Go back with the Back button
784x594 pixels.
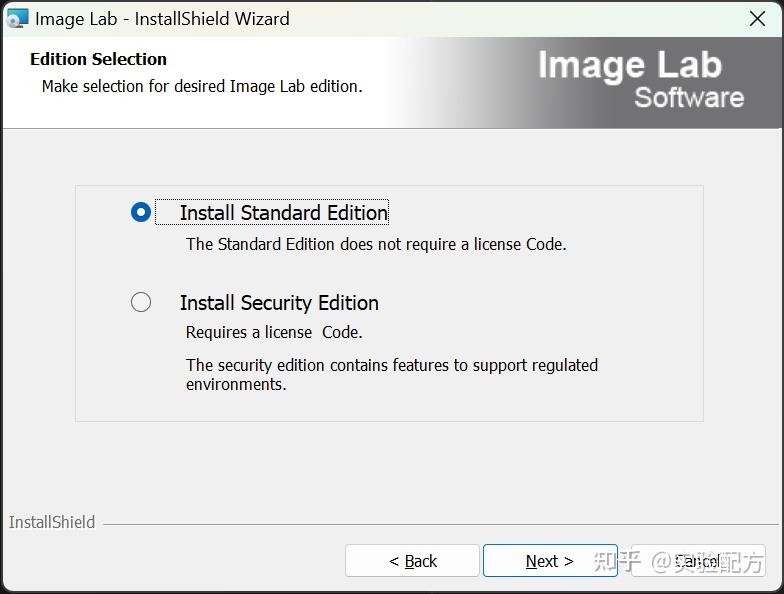point(413,561)
